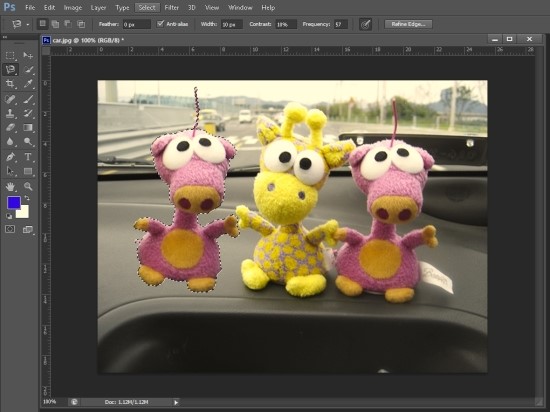Open the status bar info arrow menu
Image resolution: width=550 pixels, height=412 pixels.
[x=176, y=403]
